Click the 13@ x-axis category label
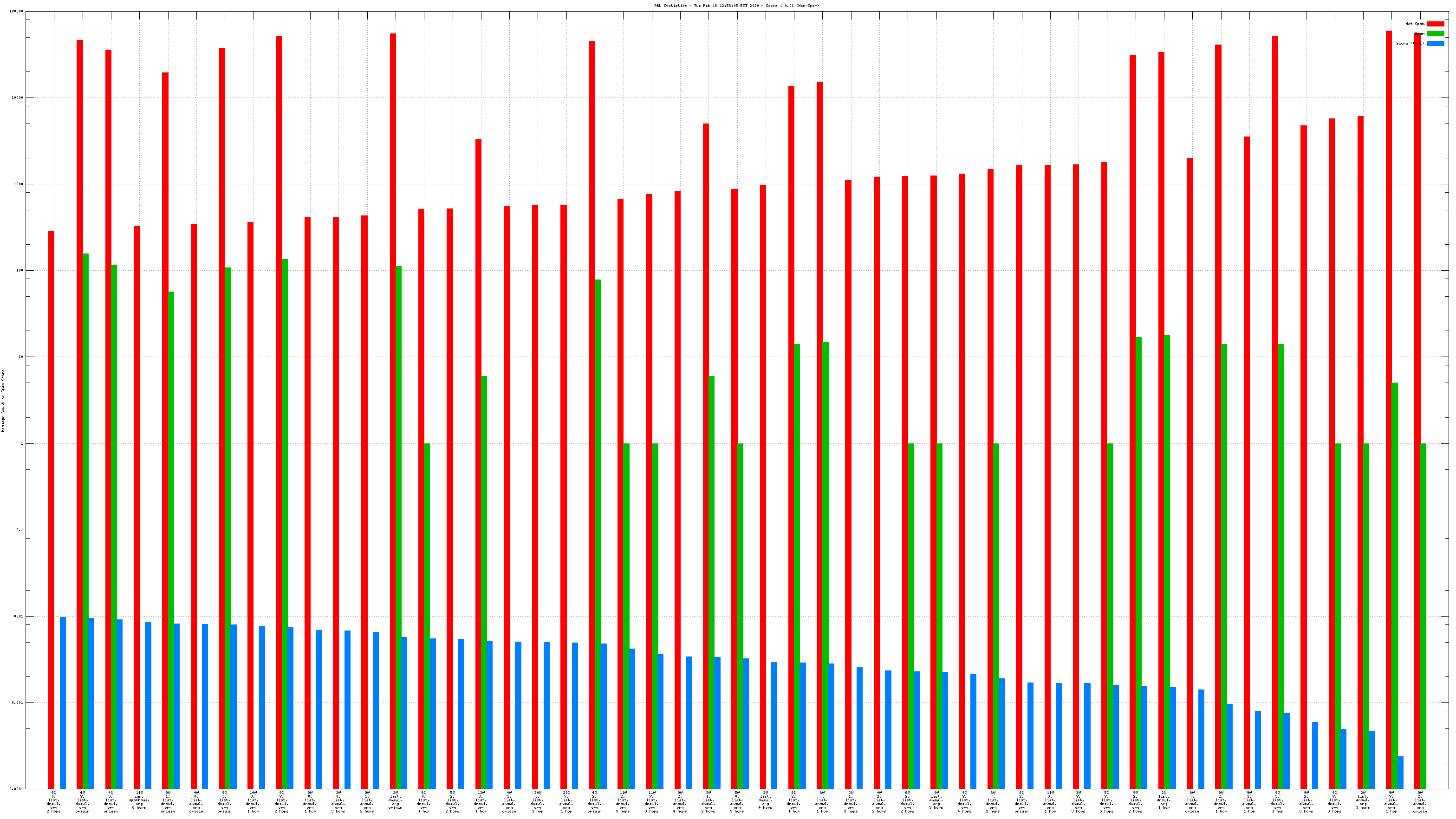This screenshot has width=1456, height=819. click(x=481, y=801)
